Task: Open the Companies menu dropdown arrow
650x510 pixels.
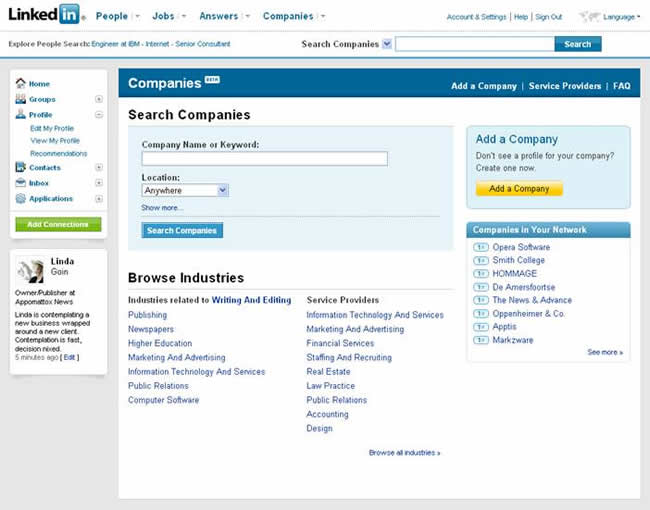Action: tap(323, 17)
